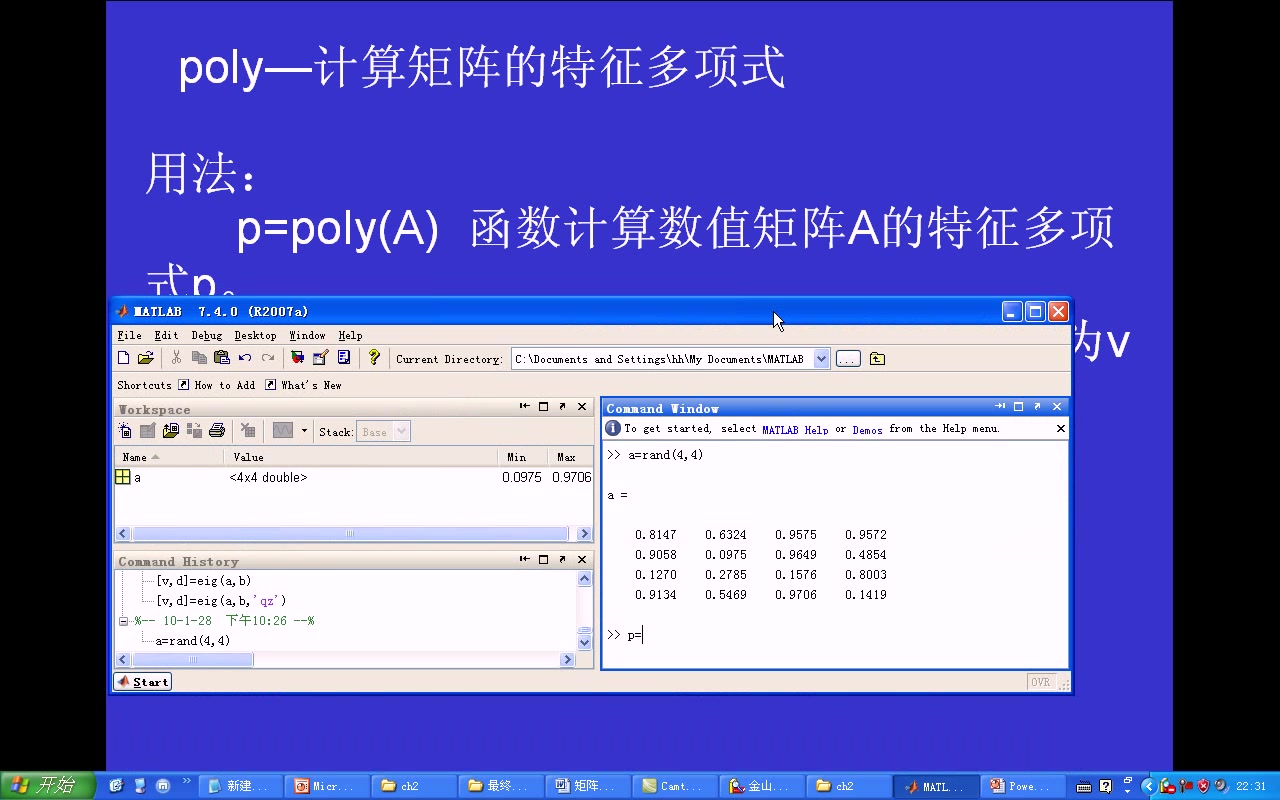Screen dimensions: 1280x800
Task: Copy using the MATLAB toolbar copy icon
Action: [199, 358]
